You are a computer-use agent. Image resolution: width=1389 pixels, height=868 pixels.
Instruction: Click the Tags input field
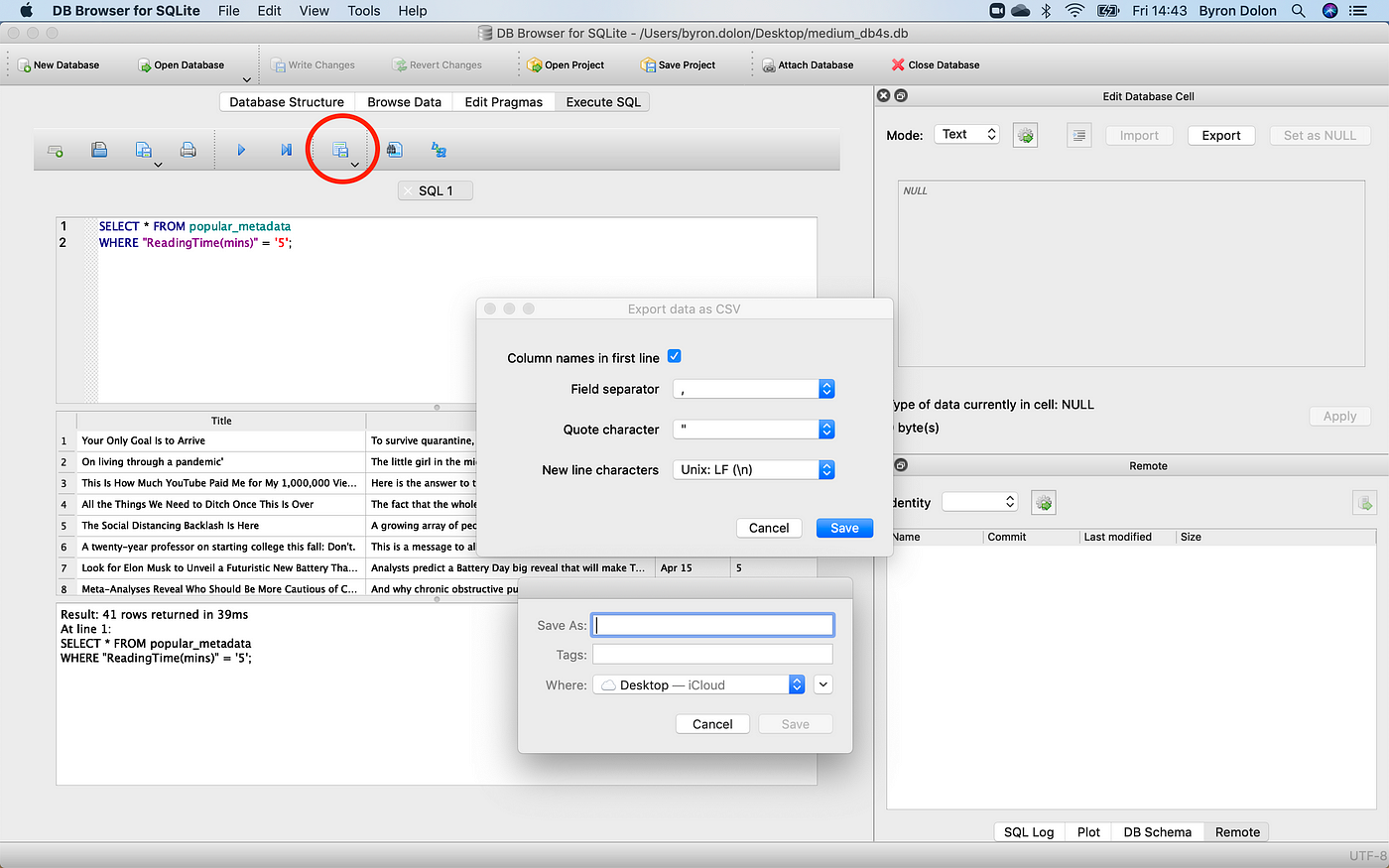712,654
